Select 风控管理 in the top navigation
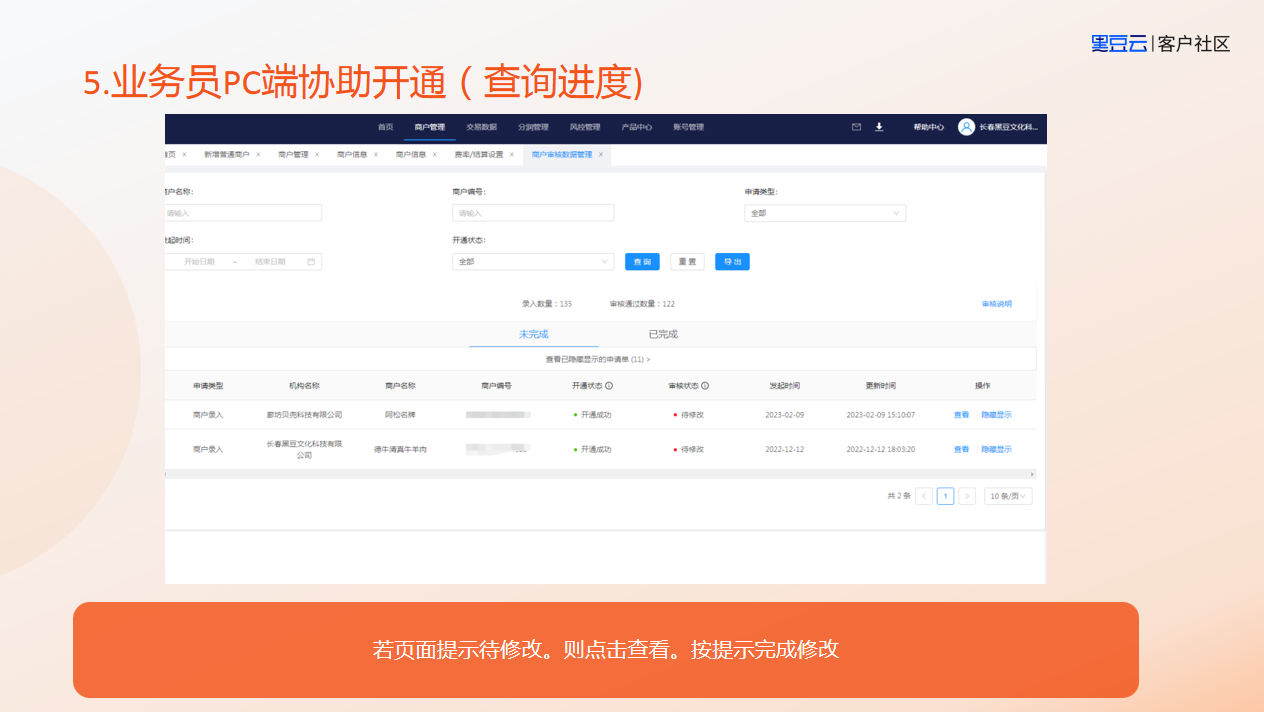The image size is (1264, 712). pyautogui.click(x=585, y=127)
